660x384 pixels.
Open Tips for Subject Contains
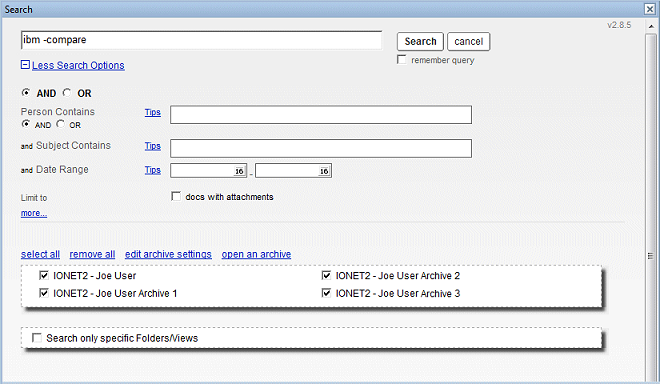pos(153,146)
